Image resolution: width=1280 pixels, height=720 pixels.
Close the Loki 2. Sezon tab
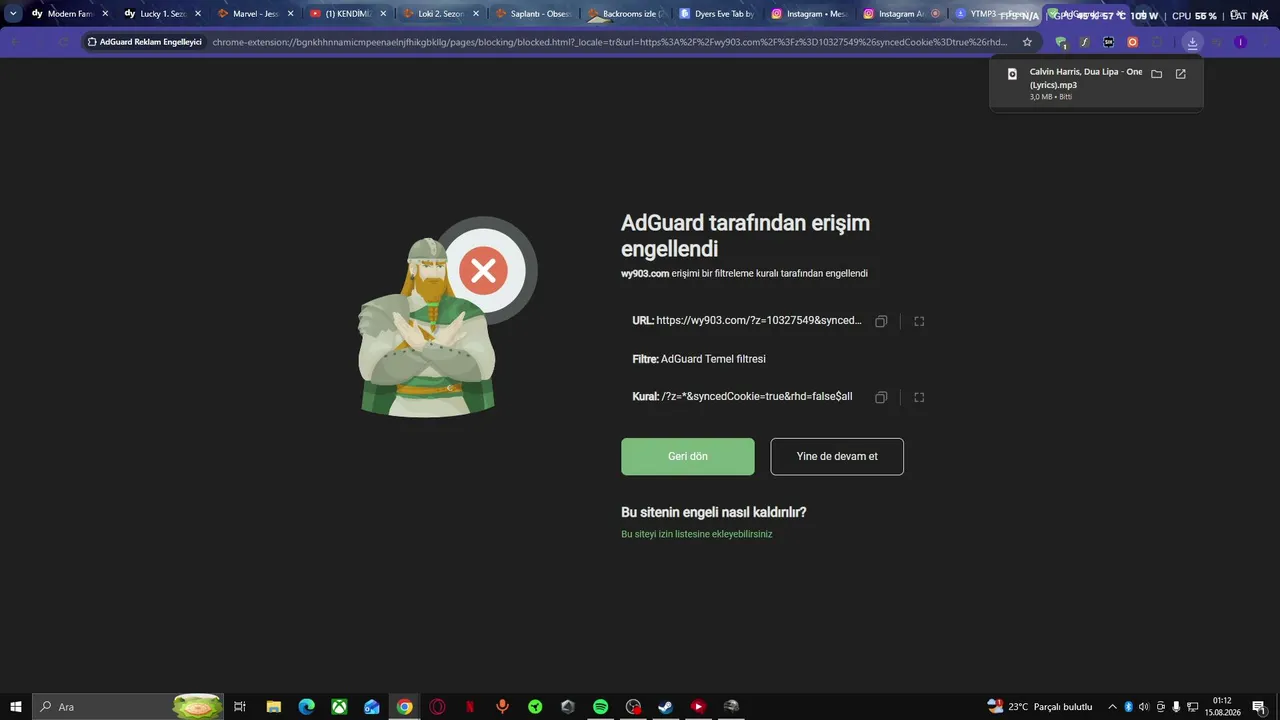pos(476,14)
